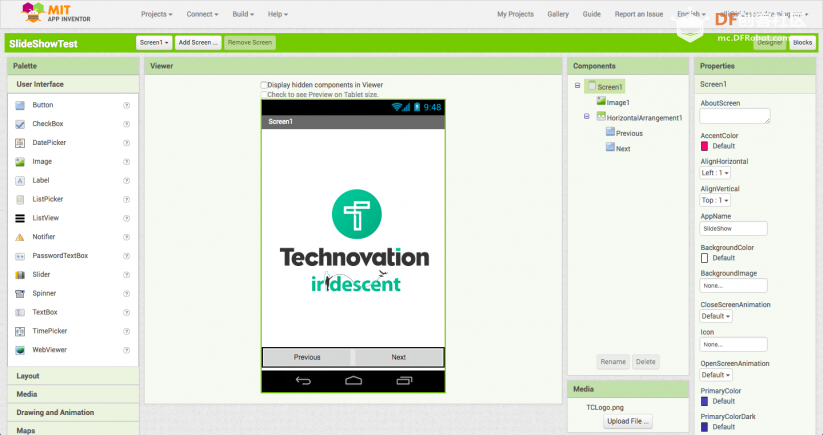Select the PasswordTextBox palette icon

[20, 256]
